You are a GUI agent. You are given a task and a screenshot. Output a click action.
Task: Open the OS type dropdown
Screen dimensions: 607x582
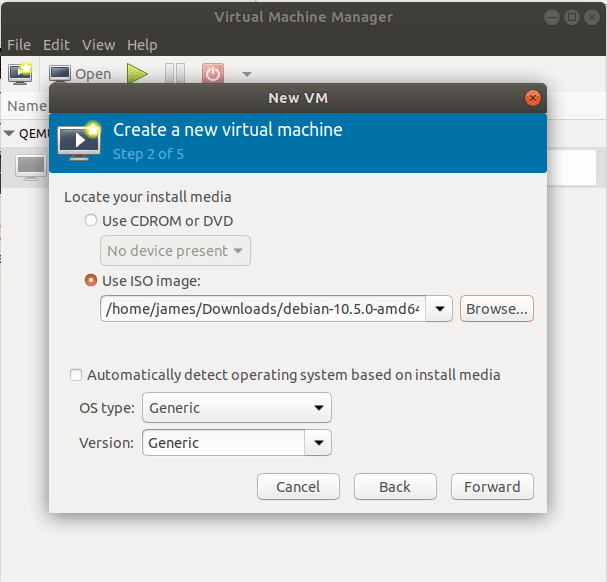(237, 408)
